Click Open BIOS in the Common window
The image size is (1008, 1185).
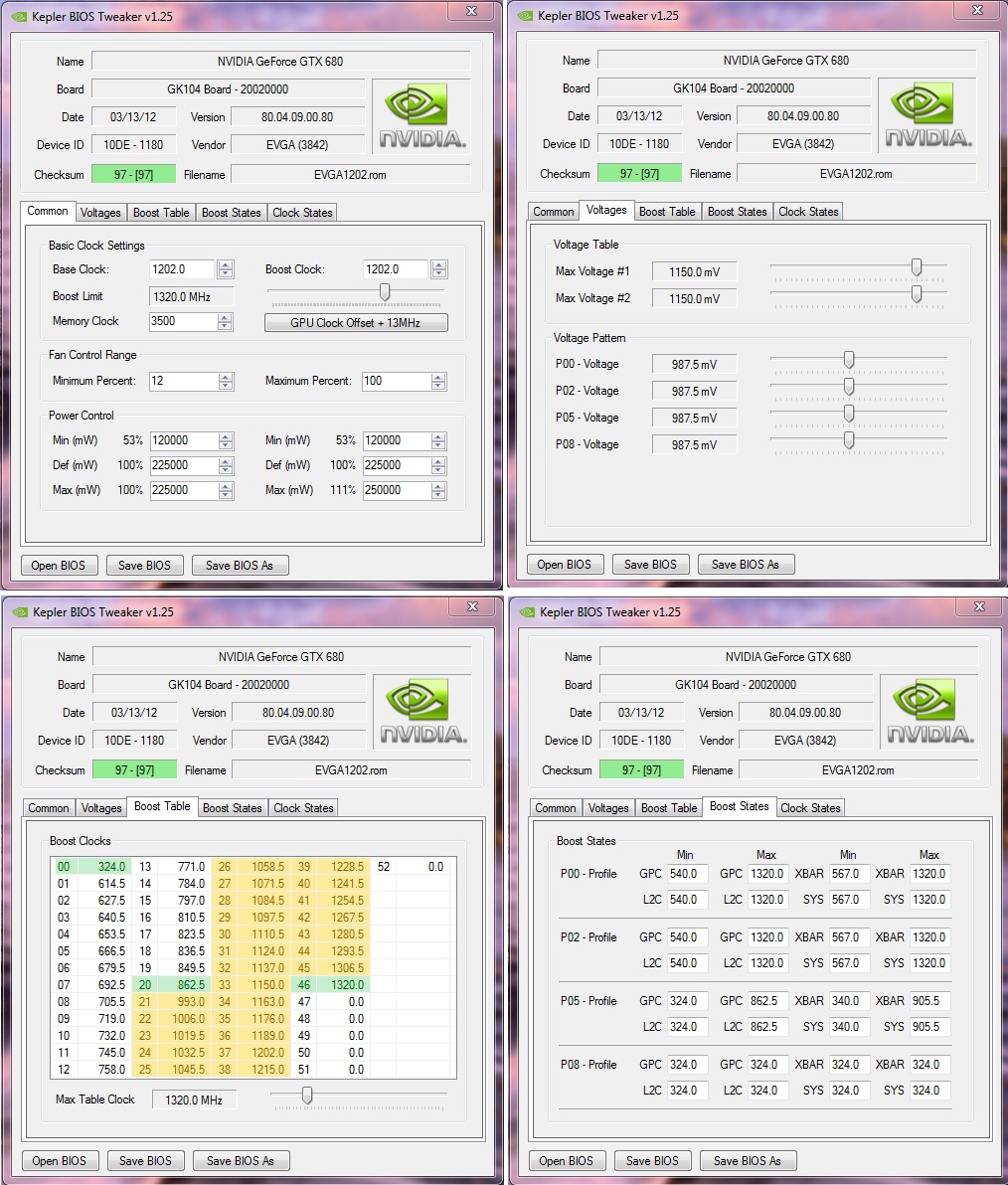coord(59,566)
